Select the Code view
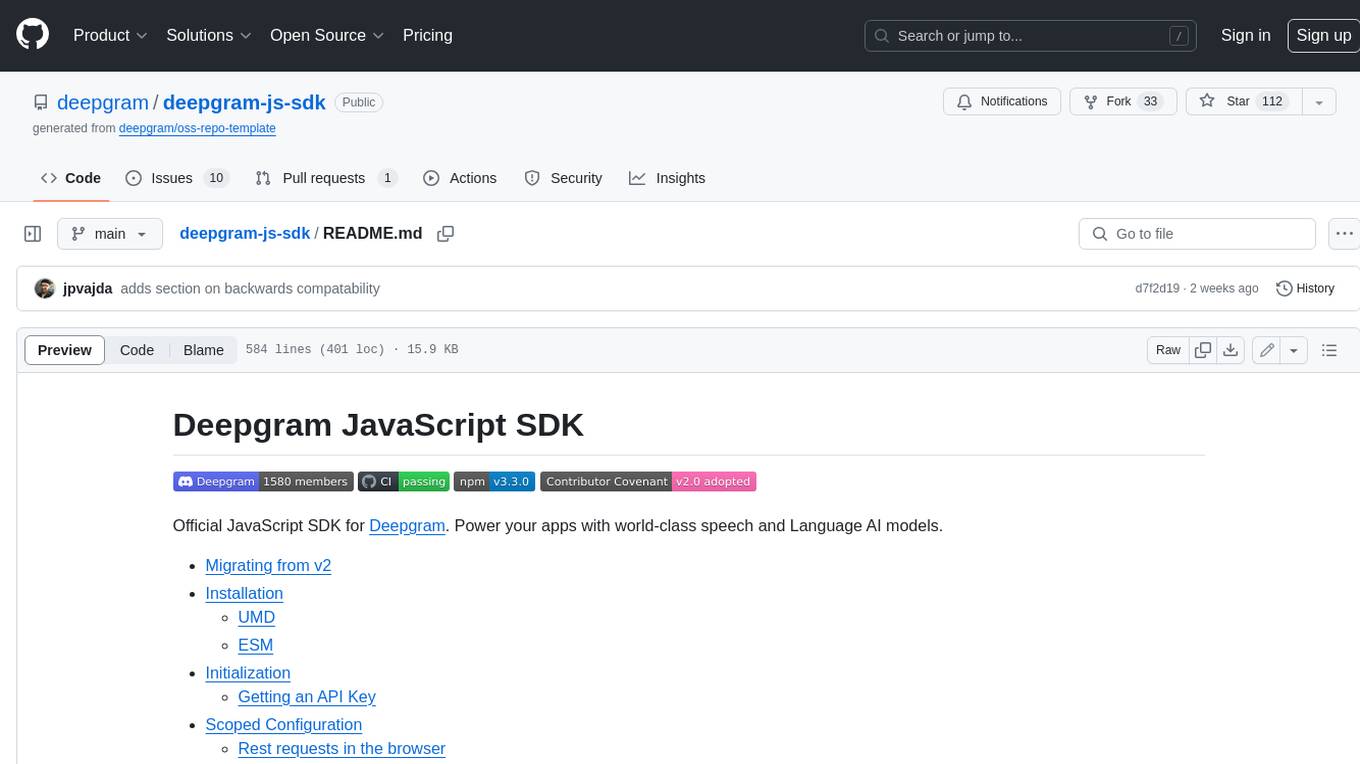Screen dimensions: 1360x764 (x=137, y=350)
